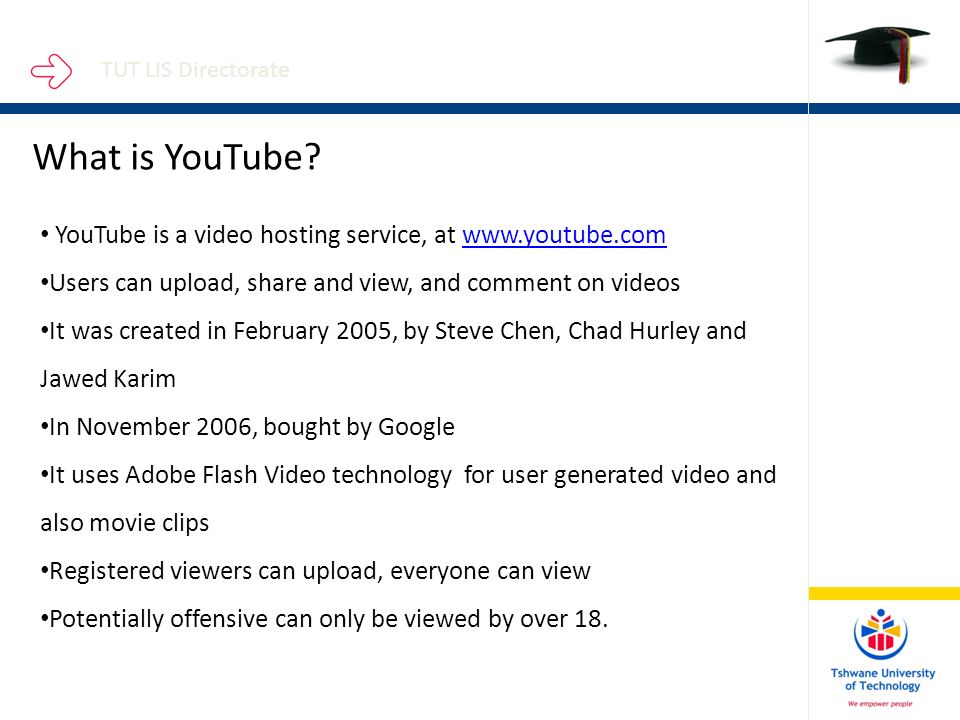Screen dimensions: 960x720
Task: Click the 'We empower people' slogan text
Action: click(x=880, y=703)
